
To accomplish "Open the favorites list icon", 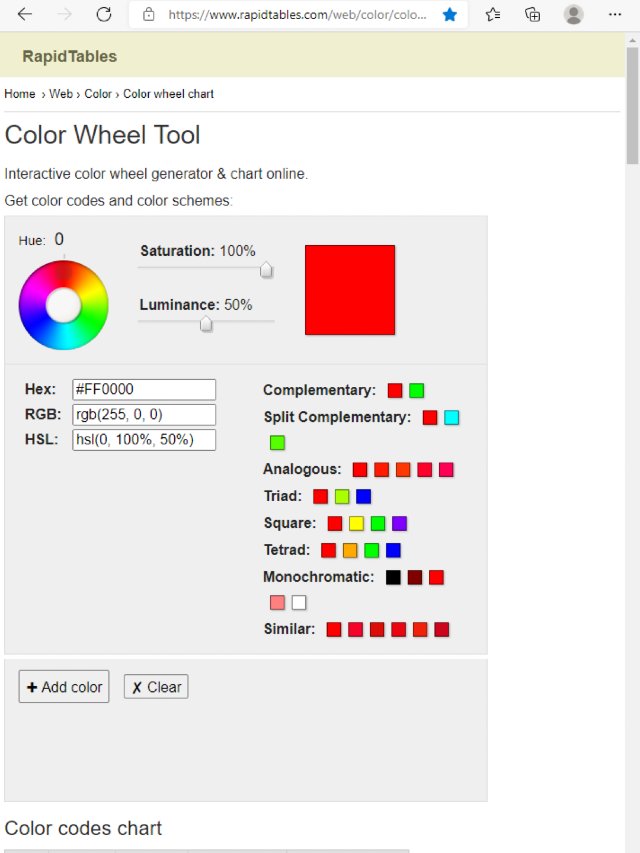I will pyautogui.click(x=493, y=15).
